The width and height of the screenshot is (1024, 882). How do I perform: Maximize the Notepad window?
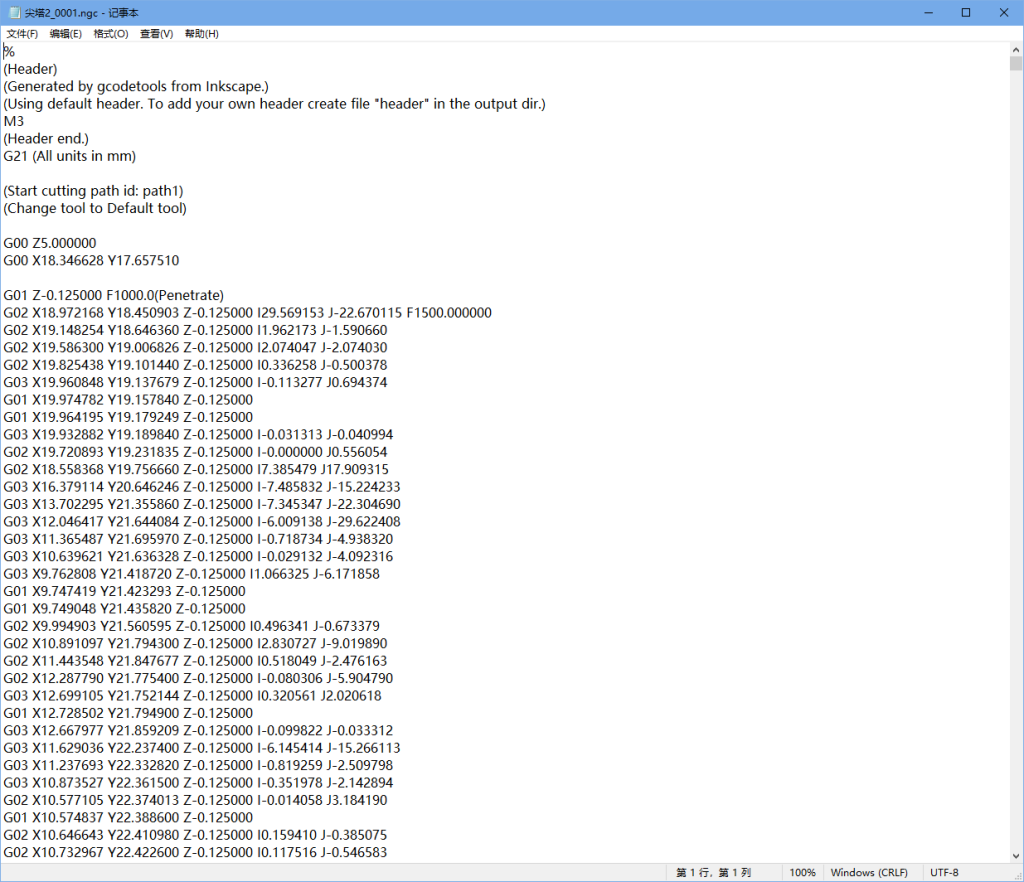point(966,12)
